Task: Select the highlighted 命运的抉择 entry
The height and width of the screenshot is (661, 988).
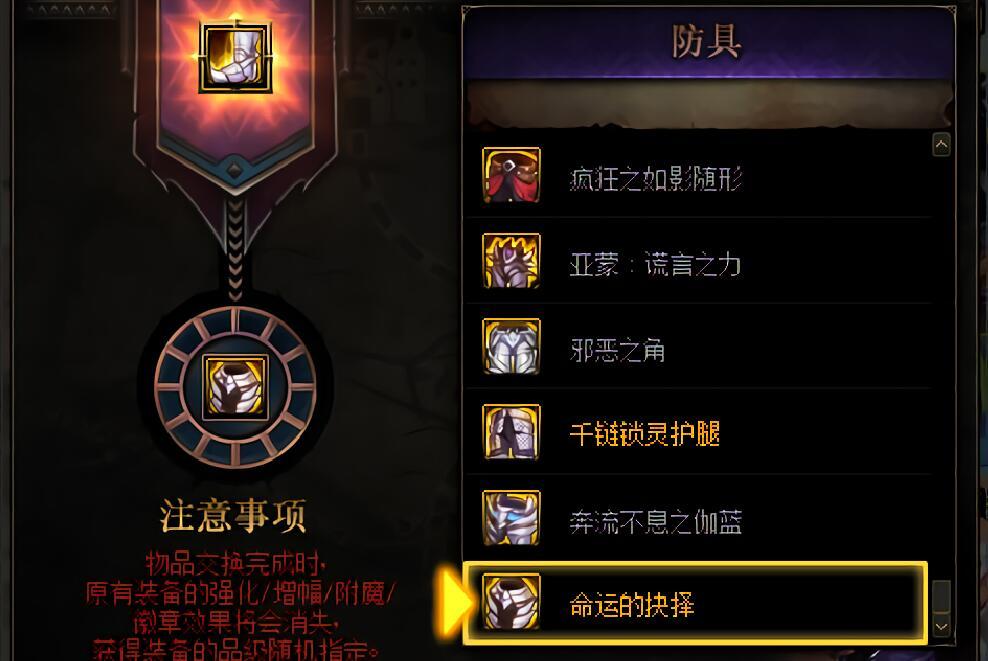Action: pyautogui.click(x=695, y=603)
